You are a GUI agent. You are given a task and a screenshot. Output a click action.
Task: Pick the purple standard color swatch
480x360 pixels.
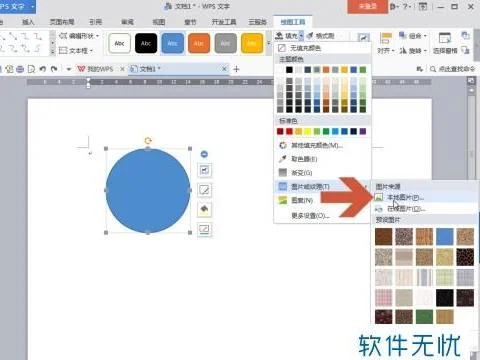coord(363,131)
